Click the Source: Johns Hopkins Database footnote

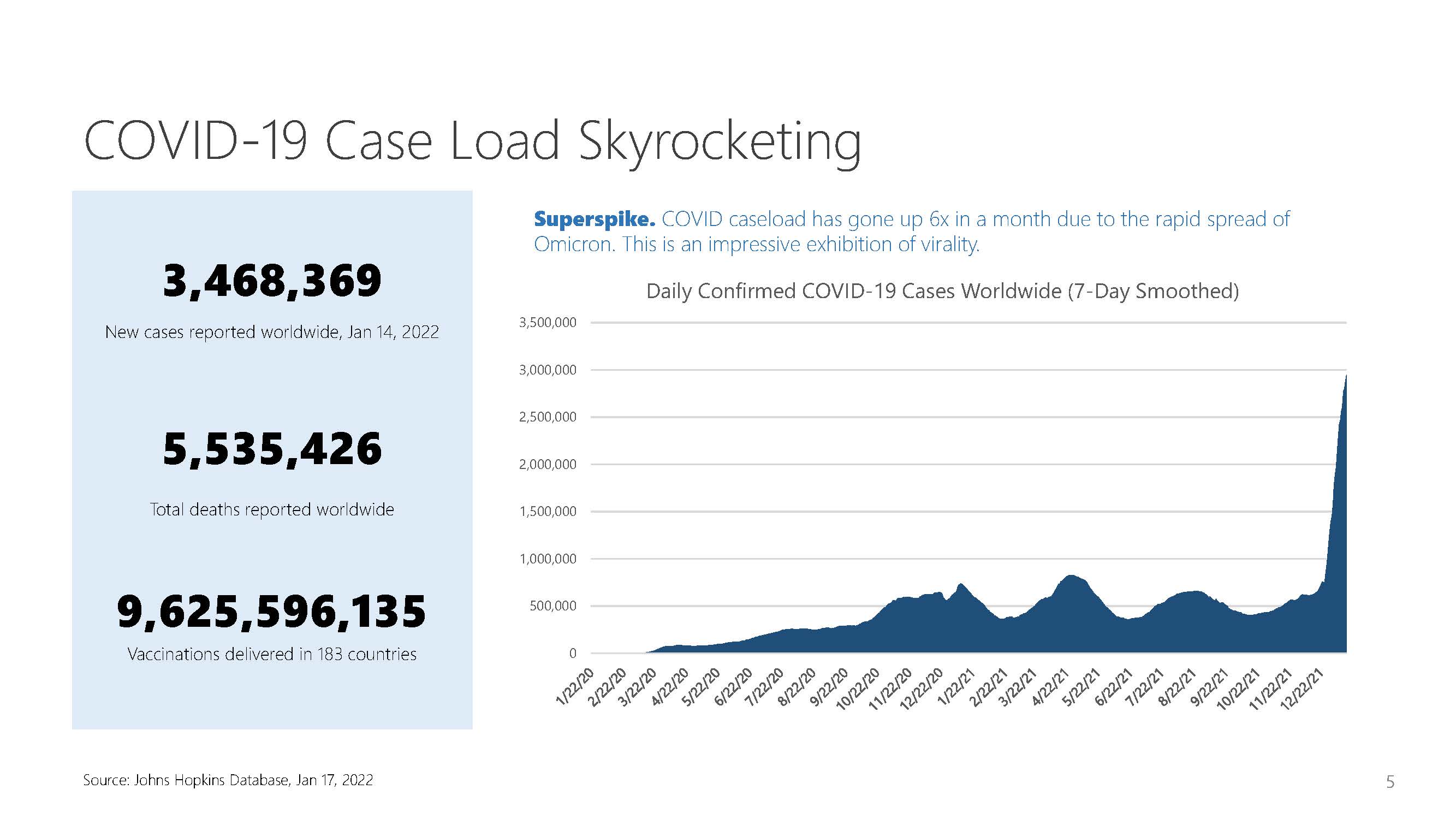click(228, 780)
